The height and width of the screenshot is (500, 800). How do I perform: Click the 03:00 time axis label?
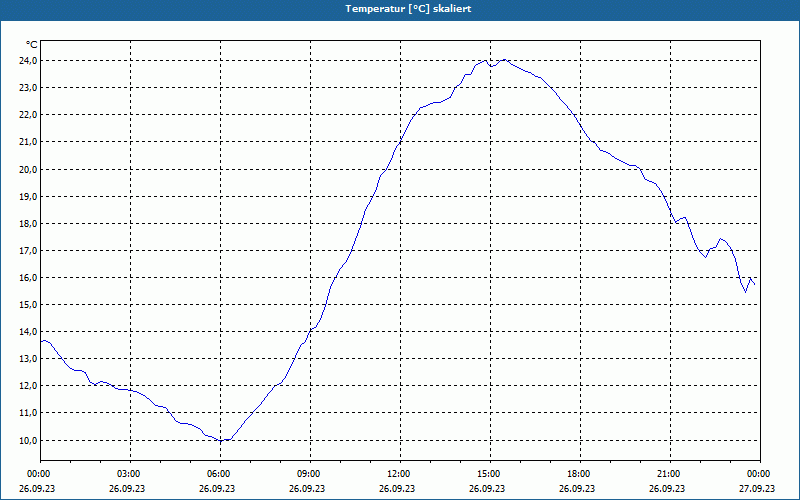[x=131, y=474]
